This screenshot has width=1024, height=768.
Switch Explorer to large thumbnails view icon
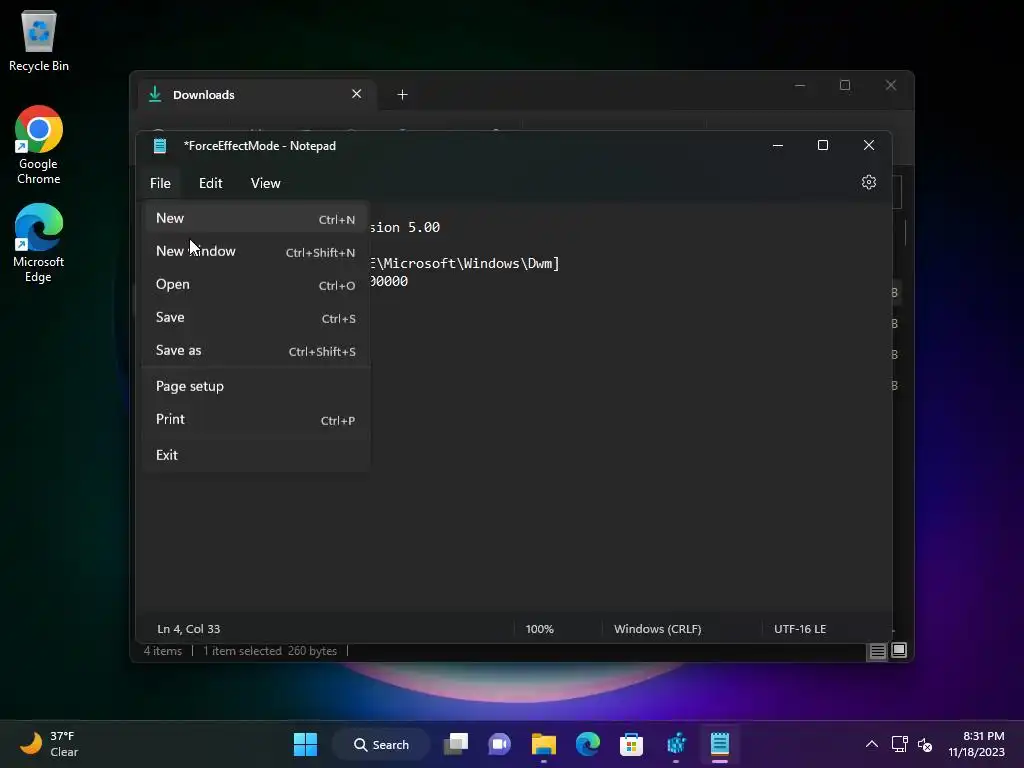pos(899,650)
